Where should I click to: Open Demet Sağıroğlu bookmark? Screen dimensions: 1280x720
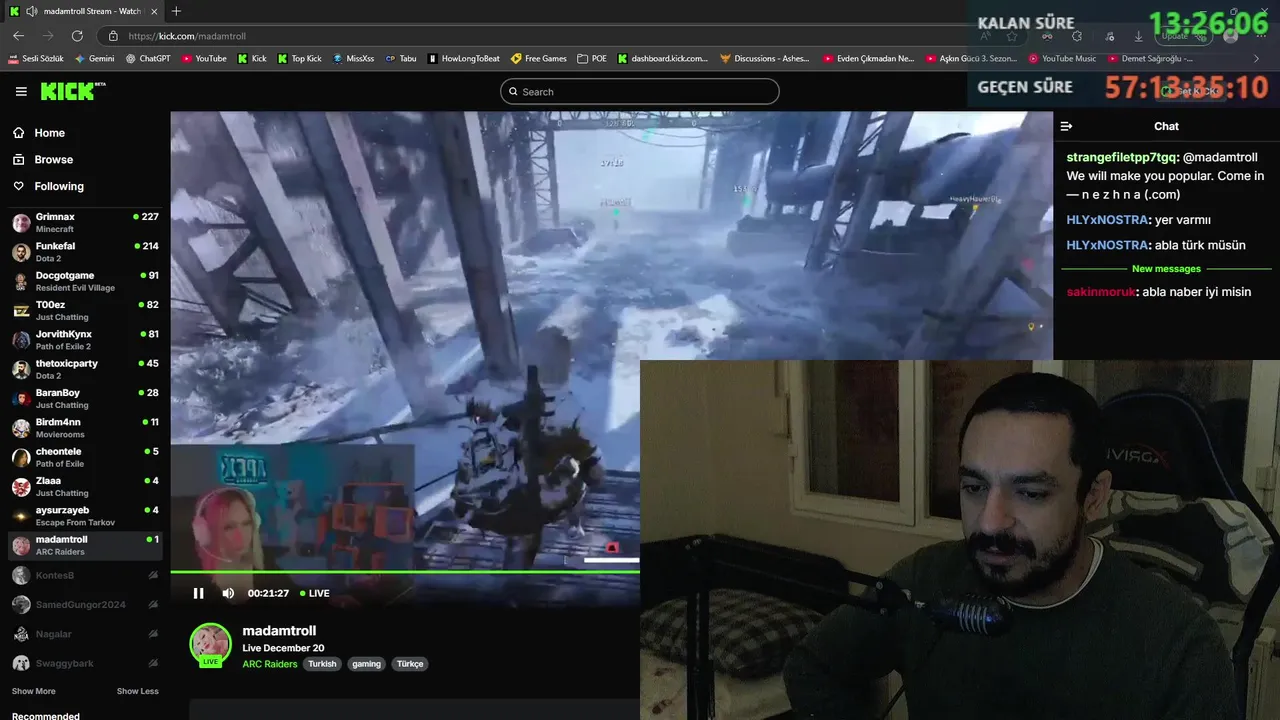point(1151,59)
